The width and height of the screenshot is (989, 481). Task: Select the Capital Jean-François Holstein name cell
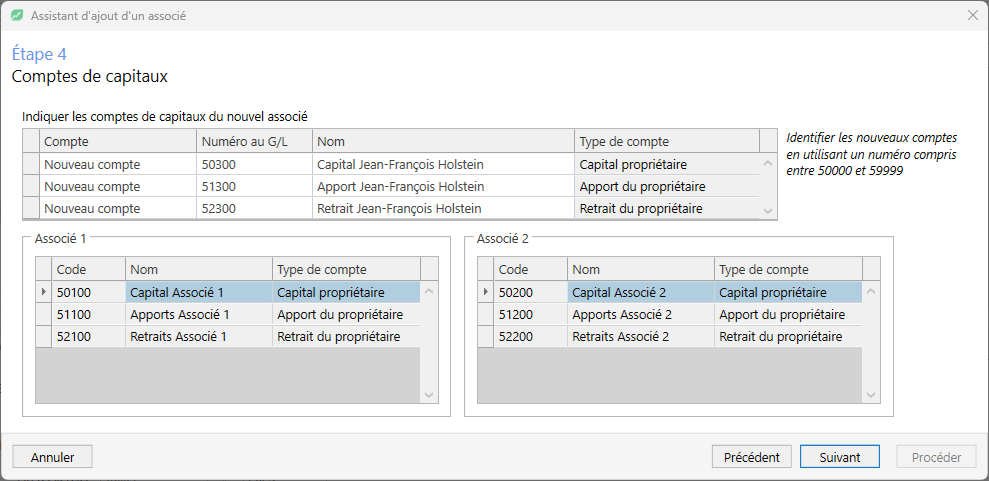click(443, 165)
